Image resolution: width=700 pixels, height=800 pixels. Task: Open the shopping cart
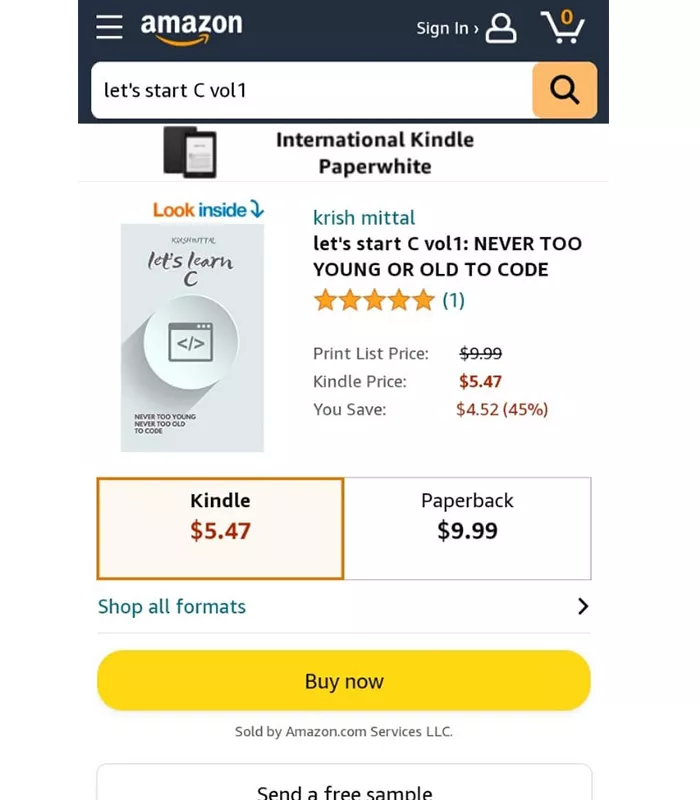pos(562,27)
